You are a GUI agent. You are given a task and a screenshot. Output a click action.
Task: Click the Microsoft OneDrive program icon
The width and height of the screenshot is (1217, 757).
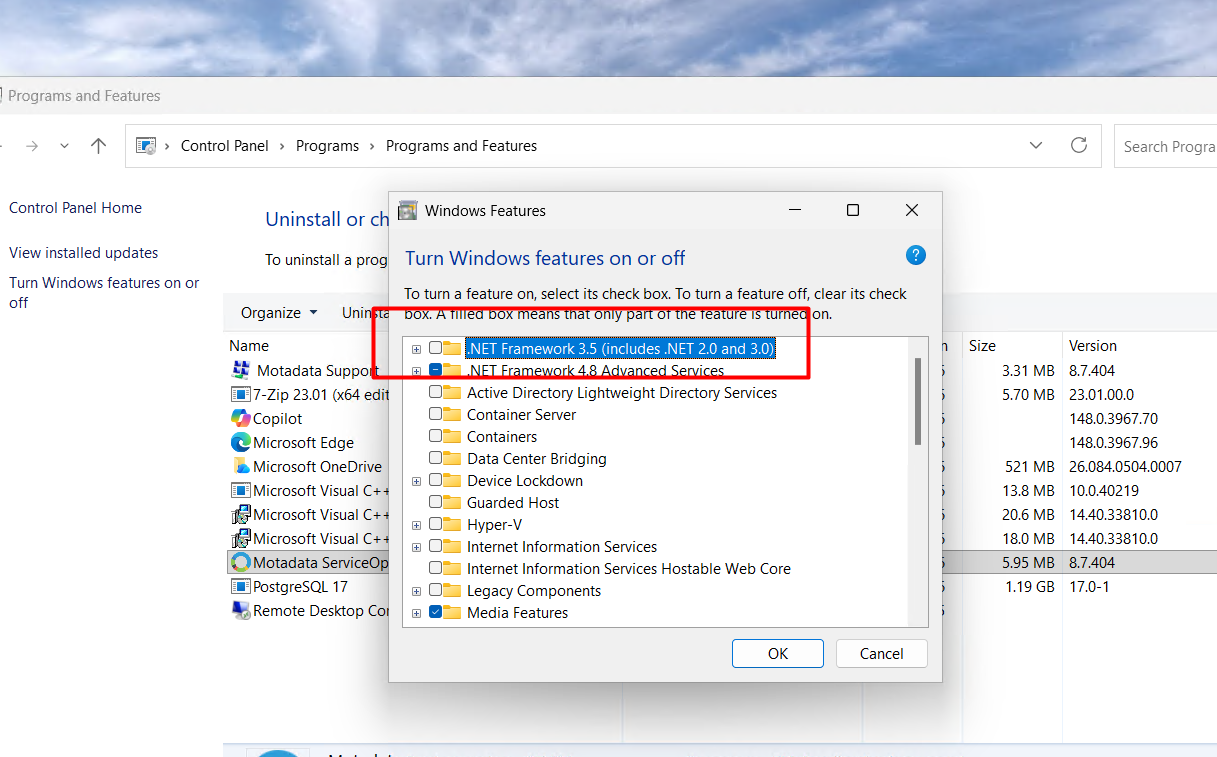(240, 467)
